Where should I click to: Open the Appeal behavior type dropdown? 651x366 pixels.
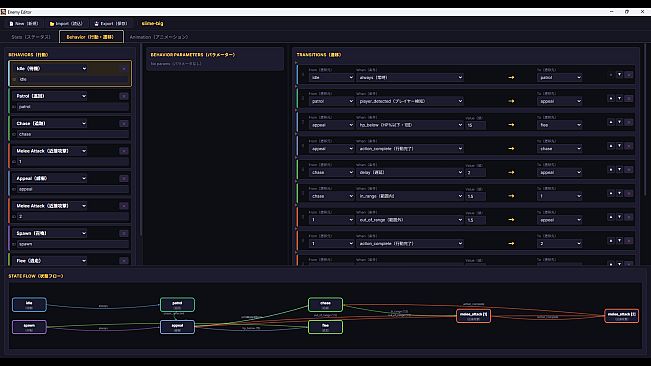(x=51, y=178)
